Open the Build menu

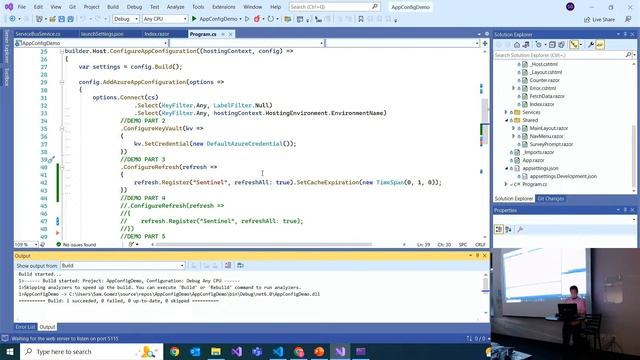tap(113, 7)
